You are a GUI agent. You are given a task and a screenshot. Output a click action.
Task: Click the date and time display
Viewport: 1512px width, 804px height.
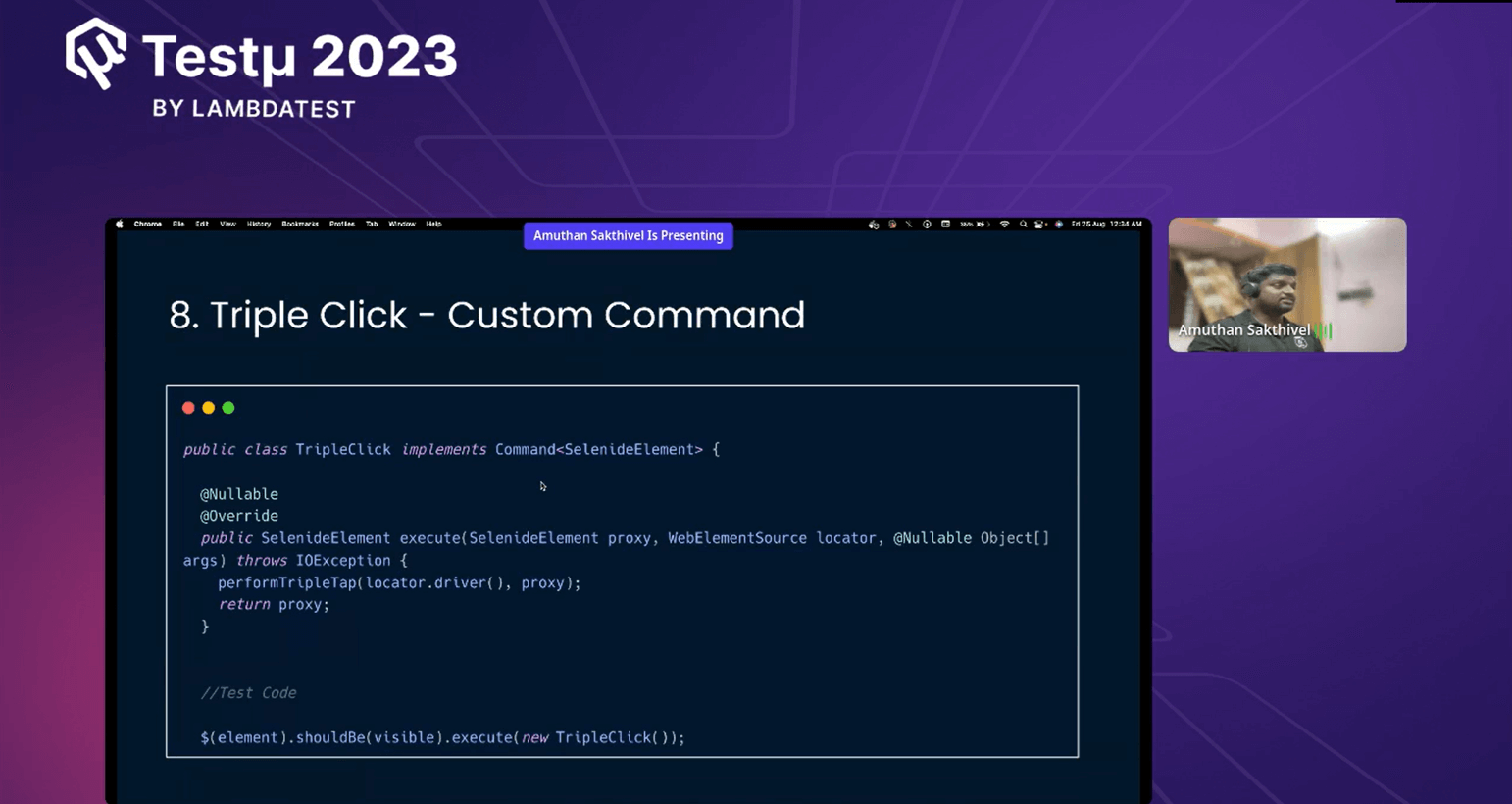coord(1106,225)
